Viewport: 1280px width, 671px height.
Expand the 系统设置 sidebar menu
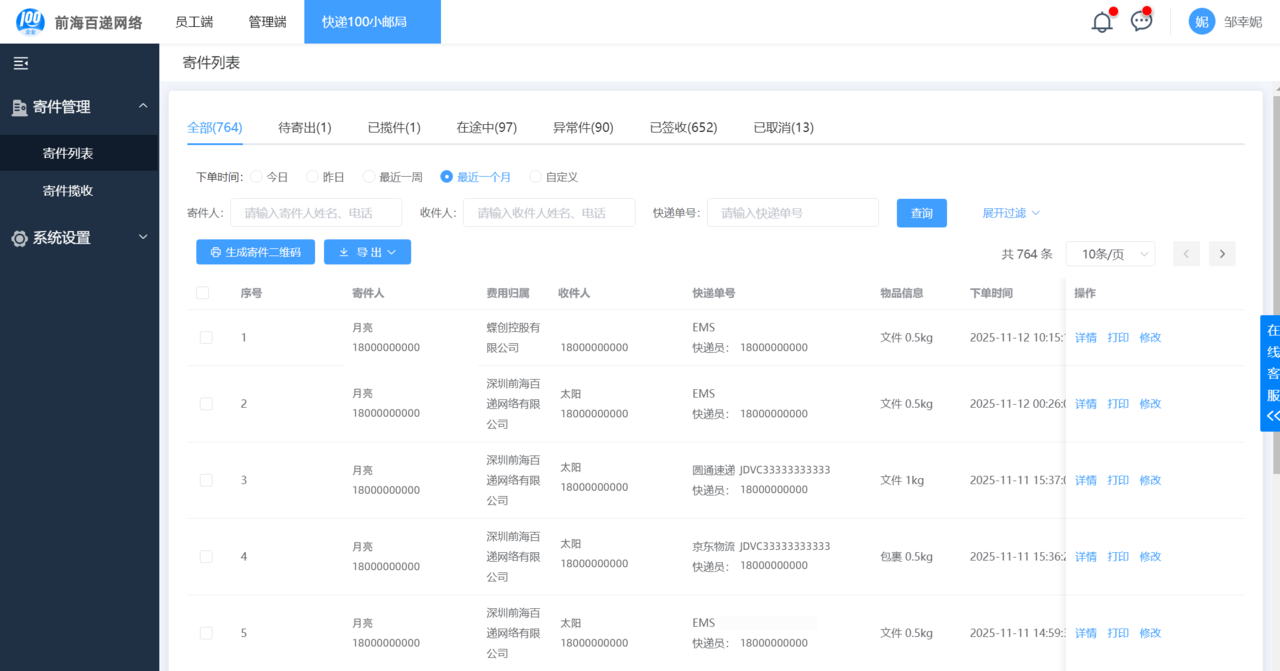click(x=79, y=238)
